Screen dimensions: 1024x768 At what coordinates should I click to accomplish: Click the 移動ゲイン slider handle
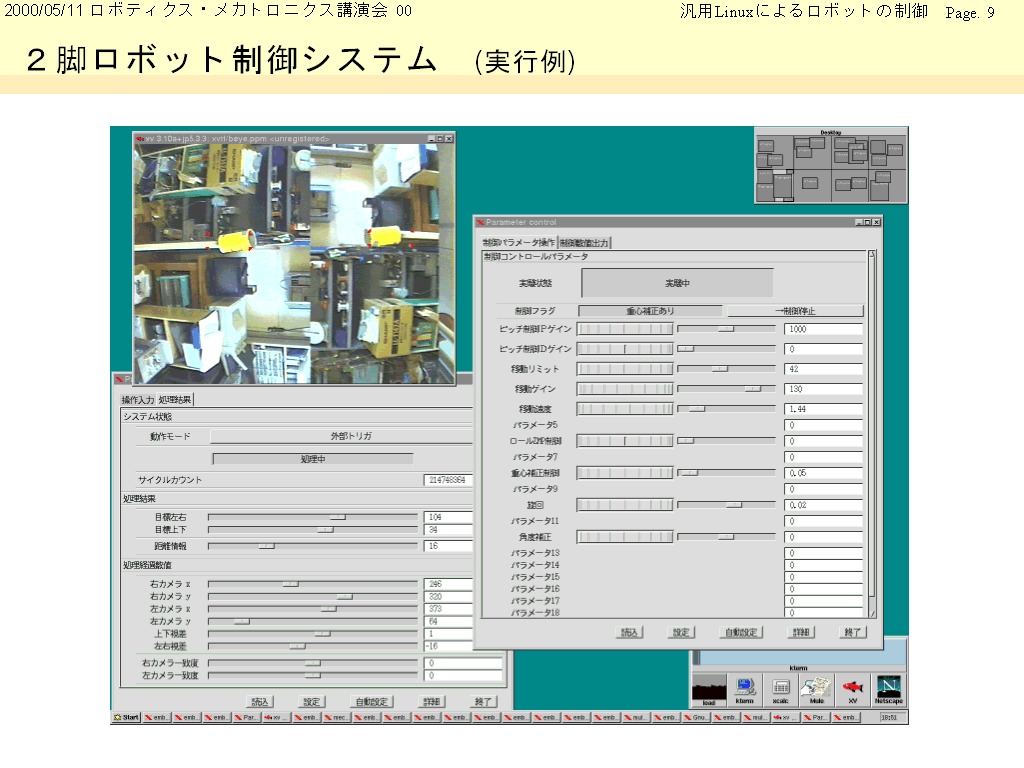pos(752,389)
